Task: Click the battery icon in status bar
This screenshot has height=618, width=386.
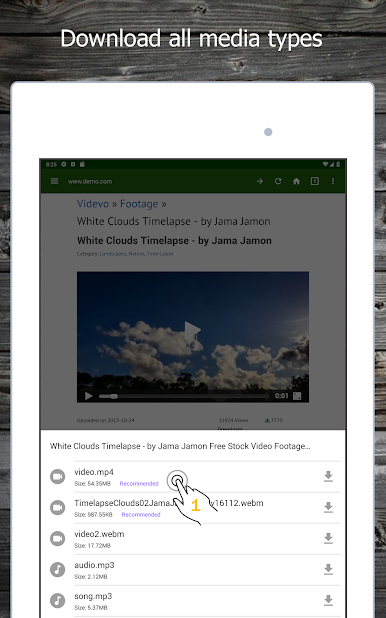Action: pyautogui.click(x=338, y=164)
